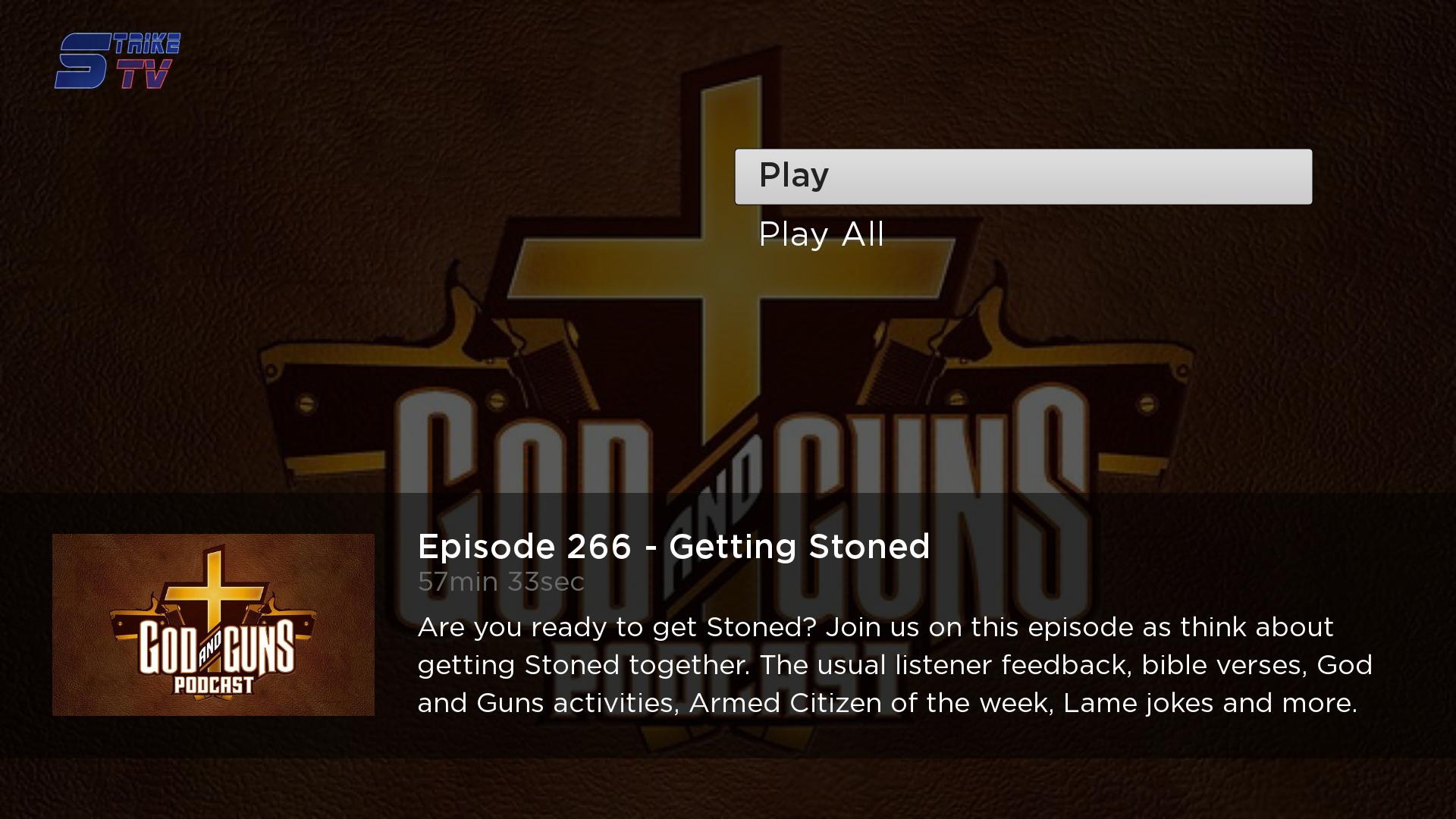The image size is (1456, 819).
Task: Click the 57min 33sec duration label
Action: (x=501, y=582)
